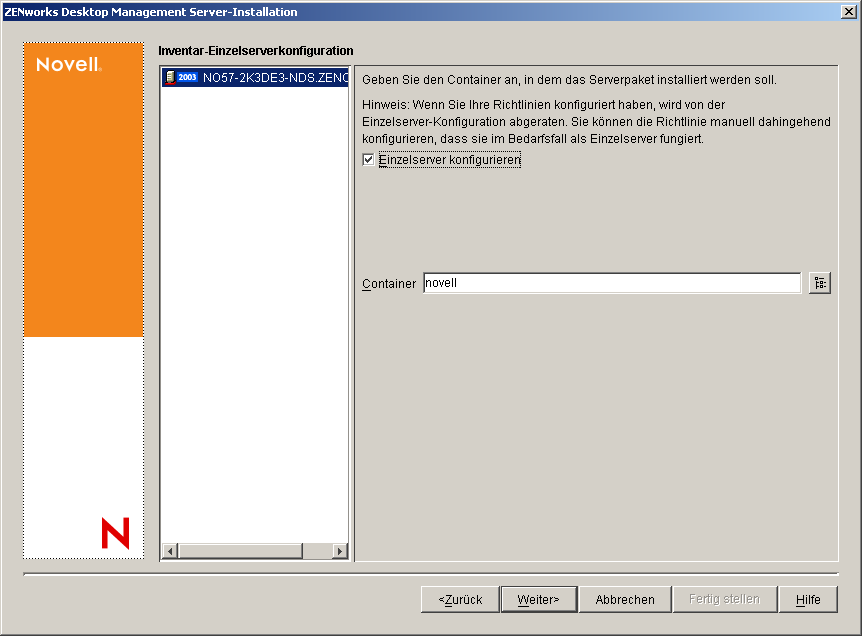The image size is (862, 636).
Task: Click the right arrow of server list scrollbar
Action: [x=340, y=551]
